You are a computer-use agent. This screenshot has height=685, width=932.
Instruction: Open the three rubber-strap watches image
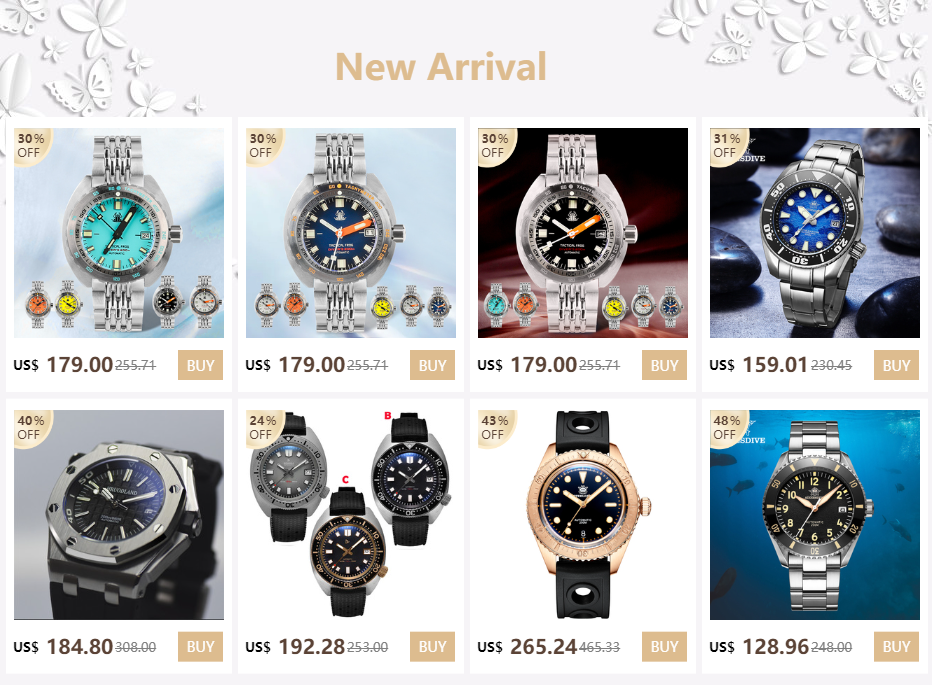pyautogui.click(x=351, y=514)
